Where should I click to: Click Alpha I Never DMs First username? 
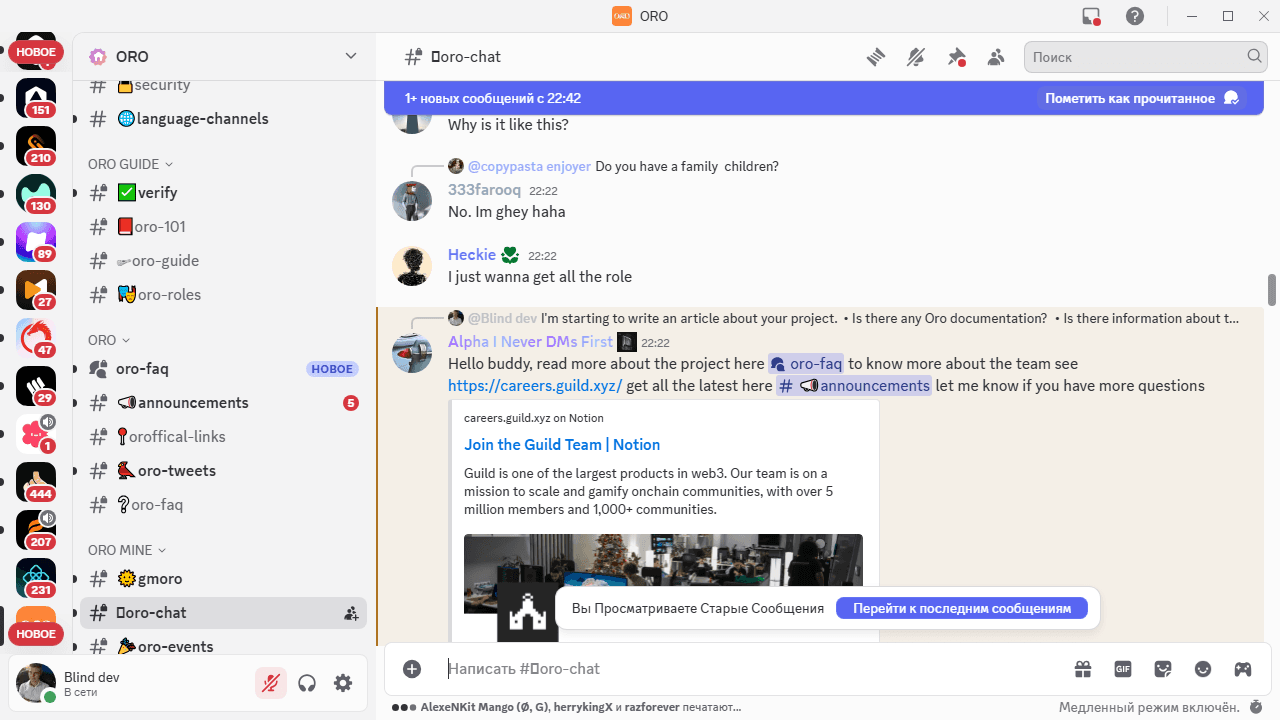[x=530, y=342]
